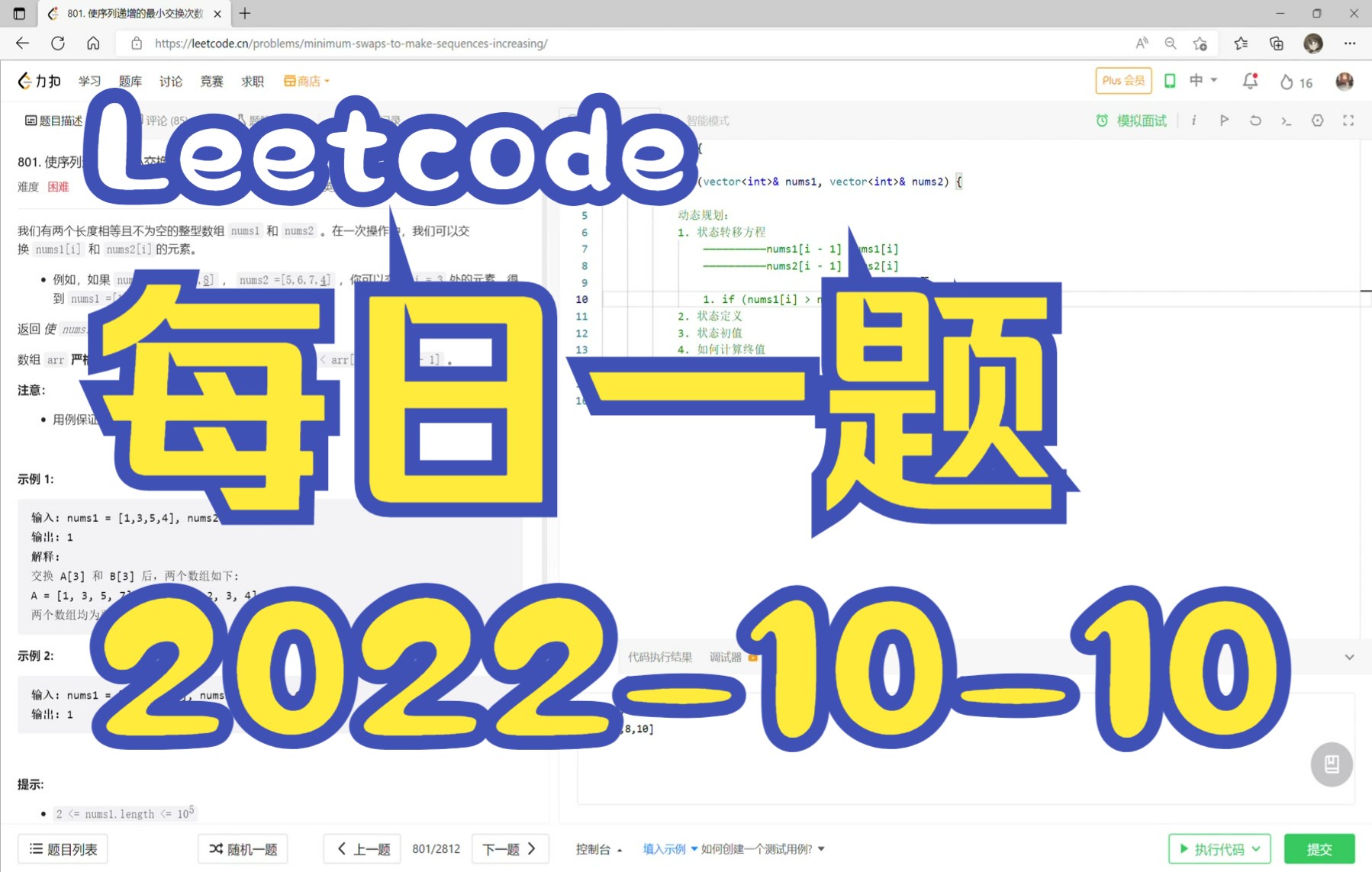Click the green 提交 submit button

pyautogui.click(x=1319, y=849)
